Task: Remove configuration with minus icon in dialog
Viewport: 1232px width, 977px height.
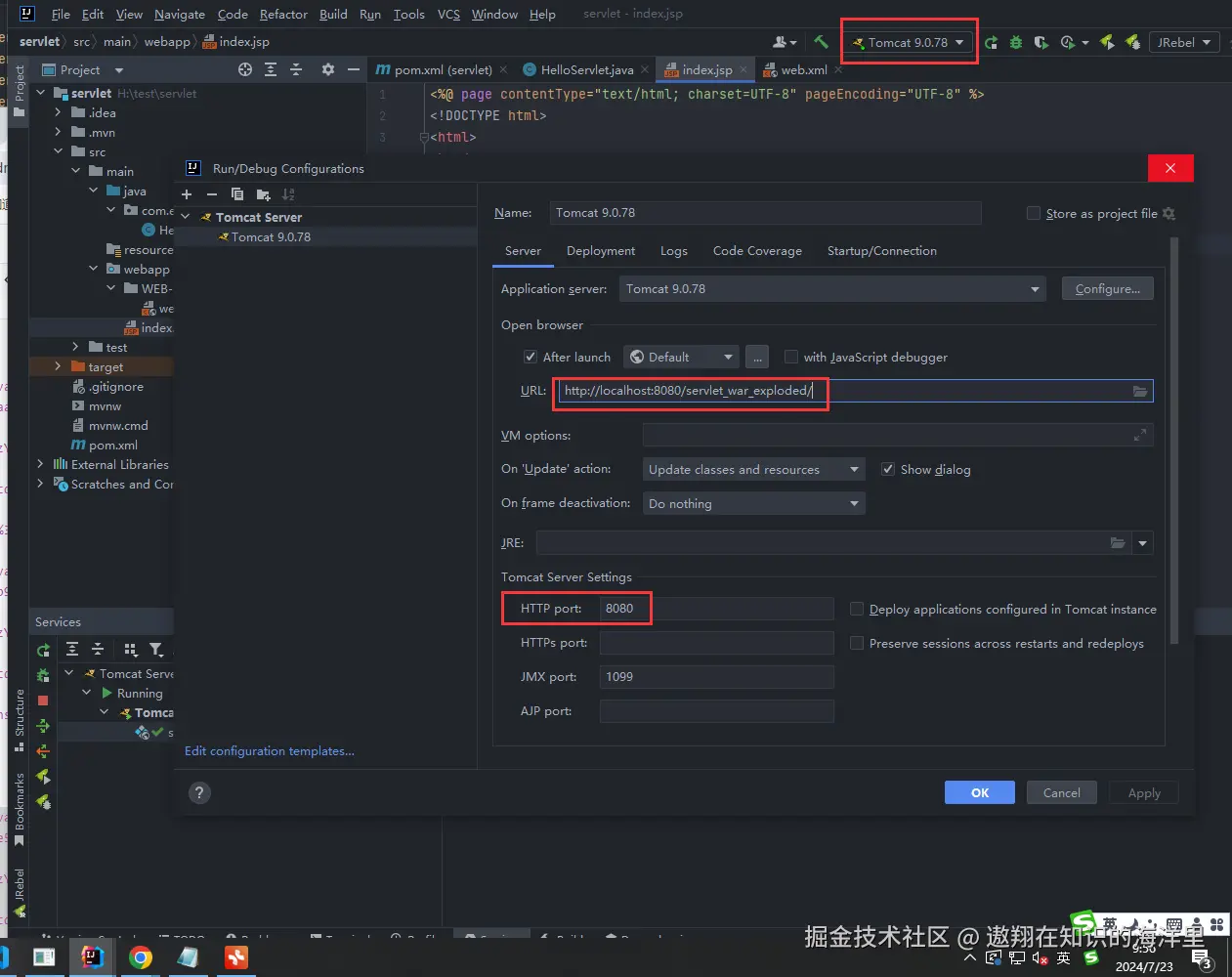Action: click(212, 194)
